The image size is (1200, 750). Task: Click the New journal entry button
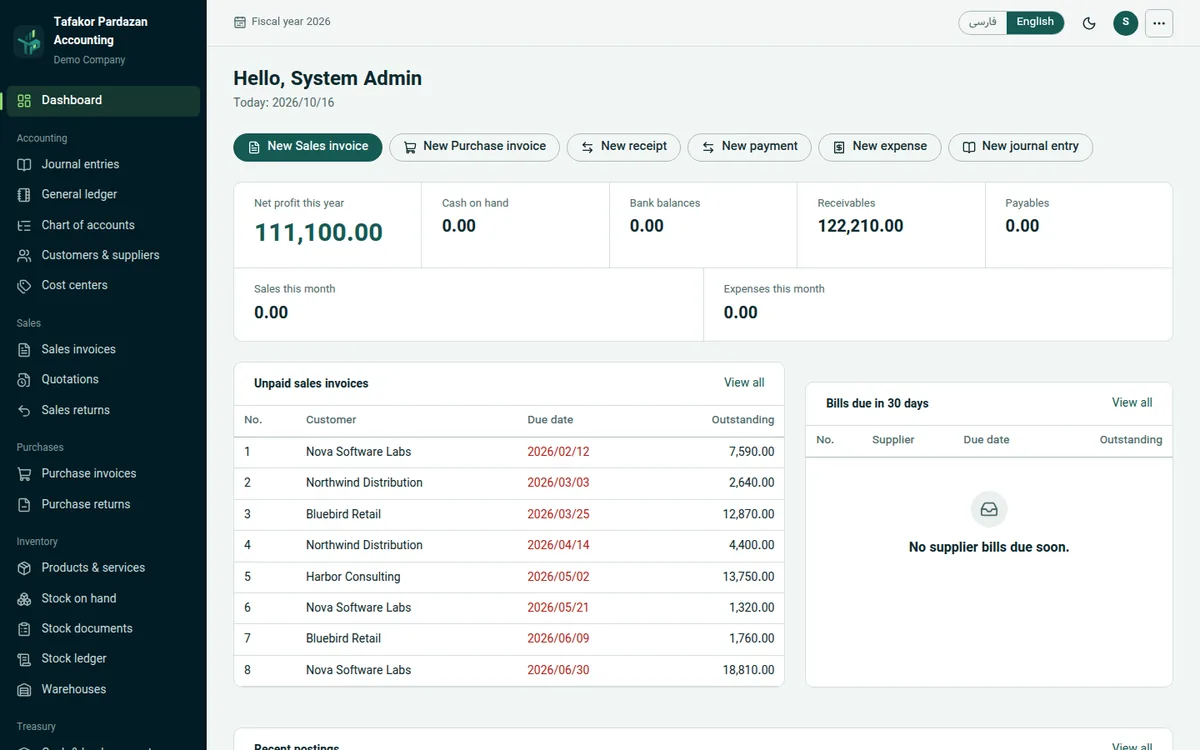(x=1020, y=147)
